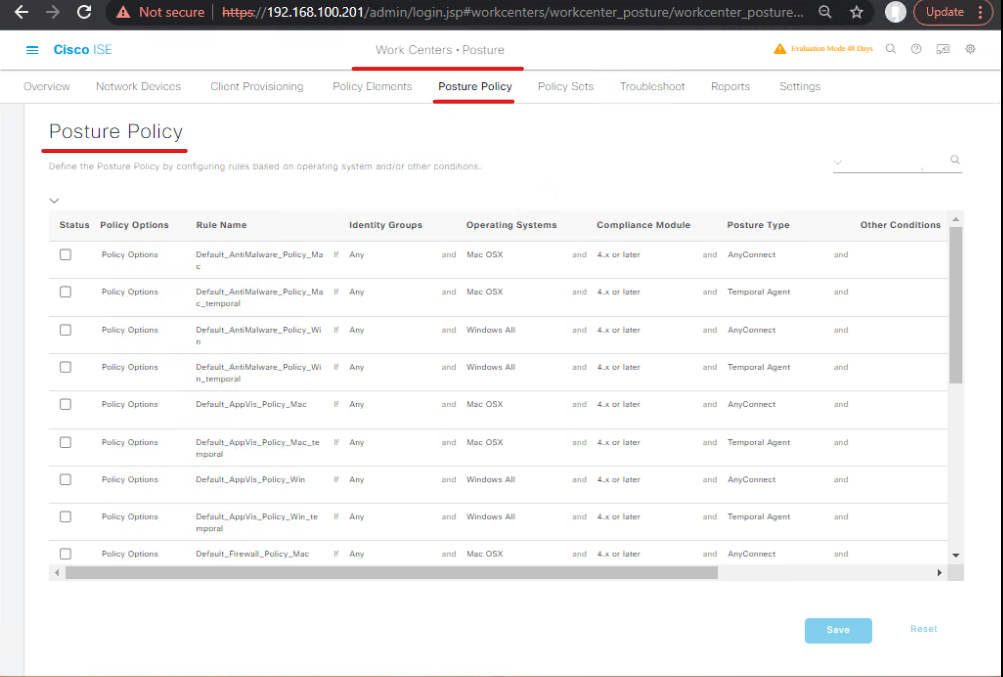Select the Posture Policy tab

[x=475, y=86]
